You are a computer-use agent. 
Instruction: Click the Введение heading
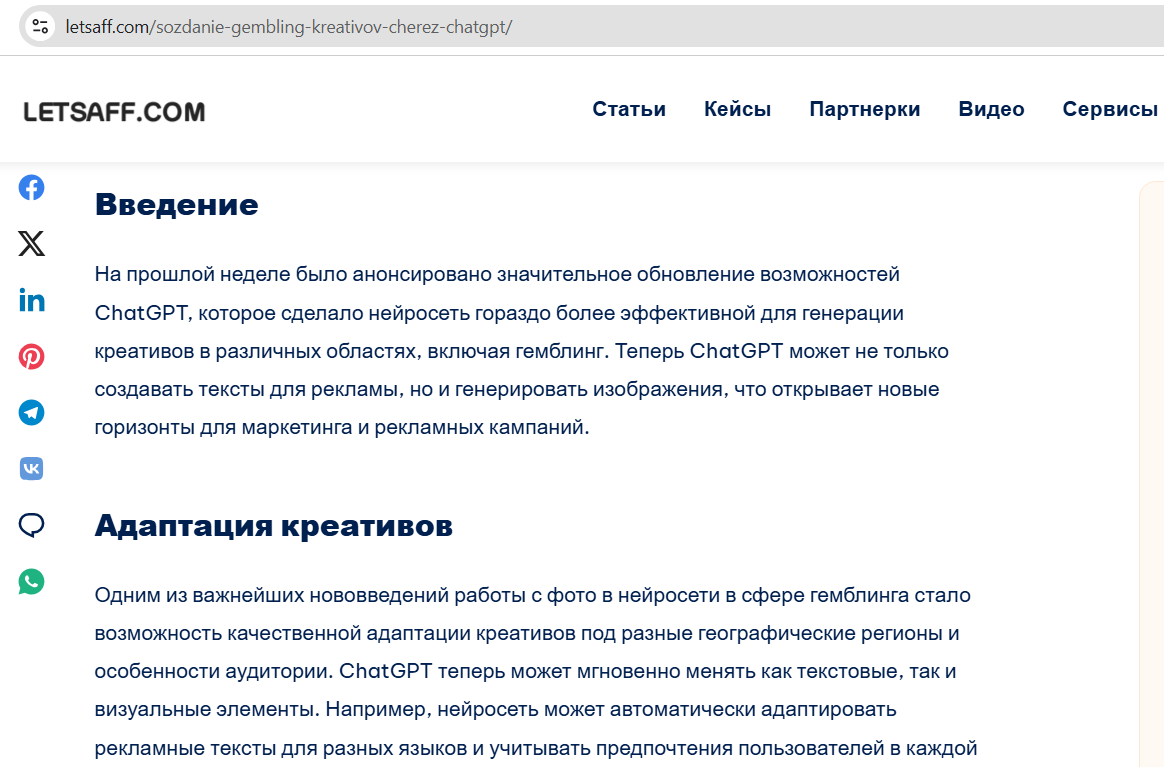click(x=177, y=204)
